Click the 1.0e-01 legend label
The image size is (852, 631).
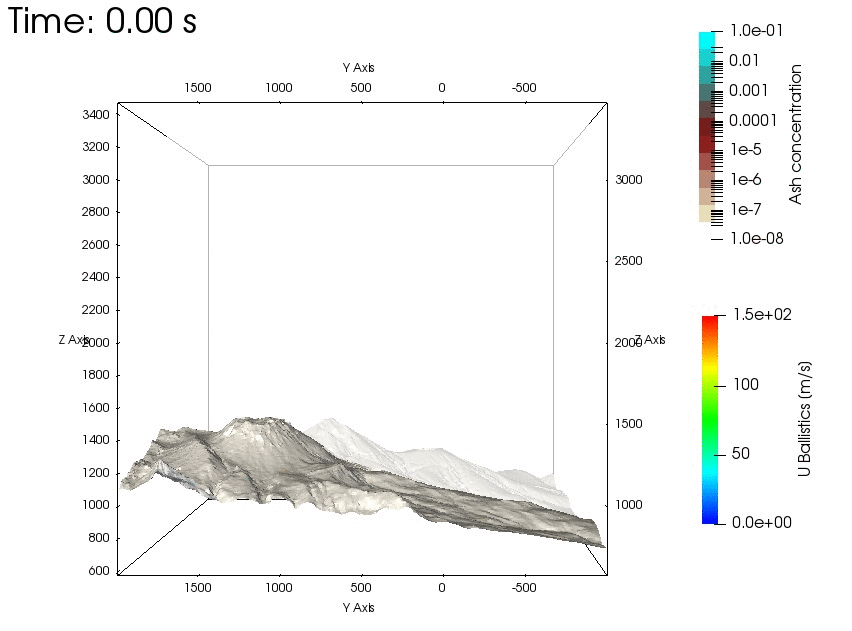click(756, 30)
